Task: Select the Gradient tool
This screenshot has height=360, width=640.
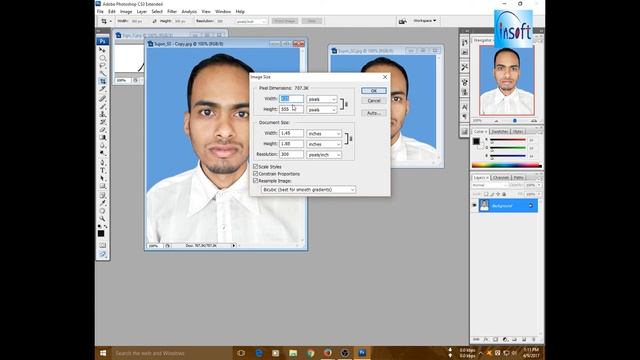Action: 102,137
